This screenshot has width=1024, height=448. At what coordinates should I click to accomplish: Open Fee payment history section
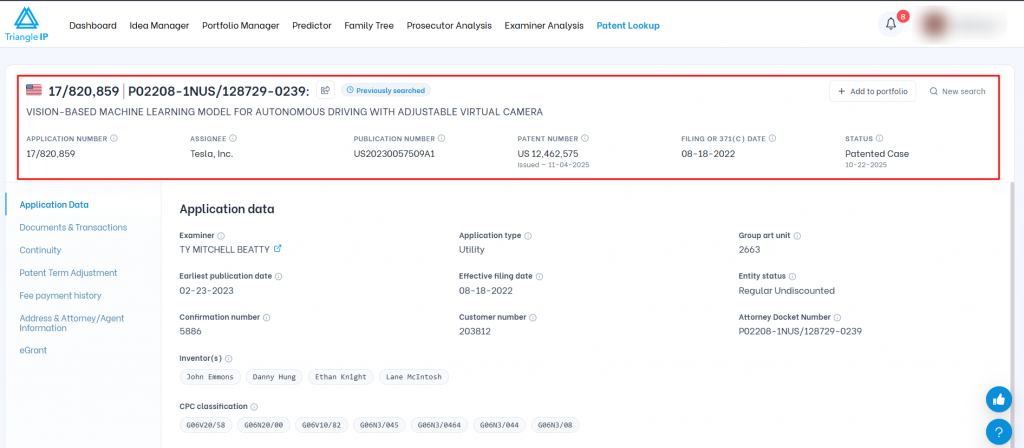tap(60, 296)
